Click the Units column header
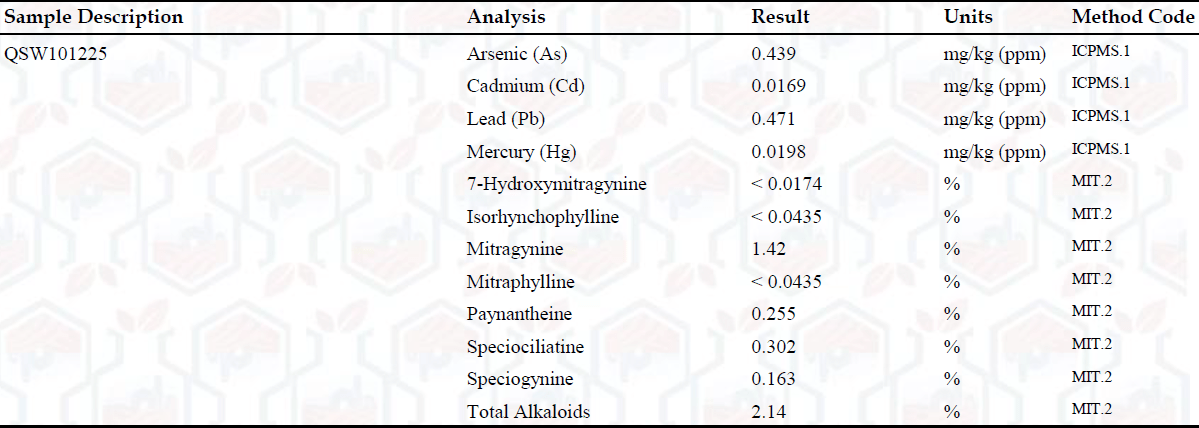 (968, 17)
